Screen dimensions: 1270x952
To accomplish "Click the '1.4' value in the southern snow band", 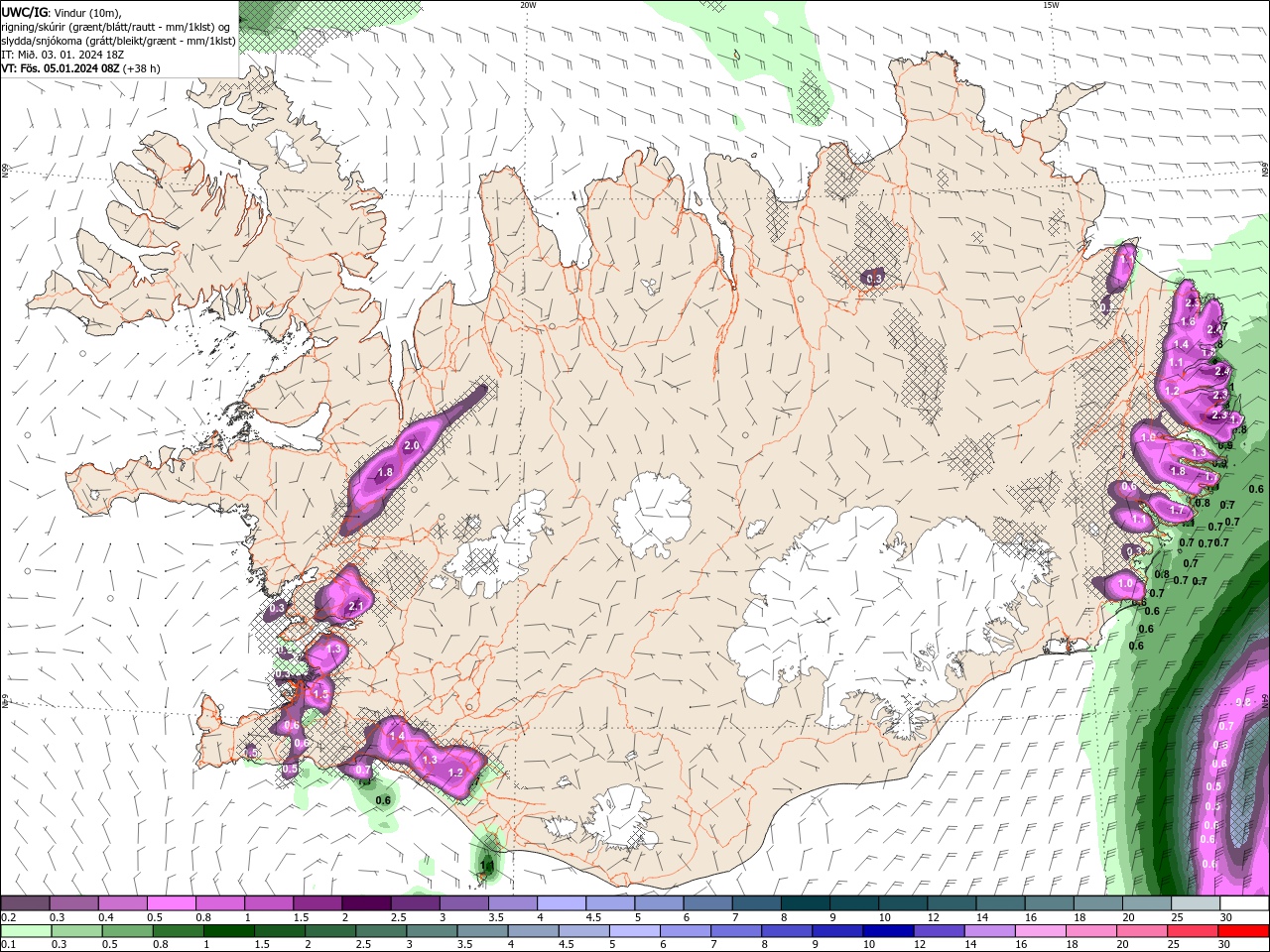I will point(397,737).
